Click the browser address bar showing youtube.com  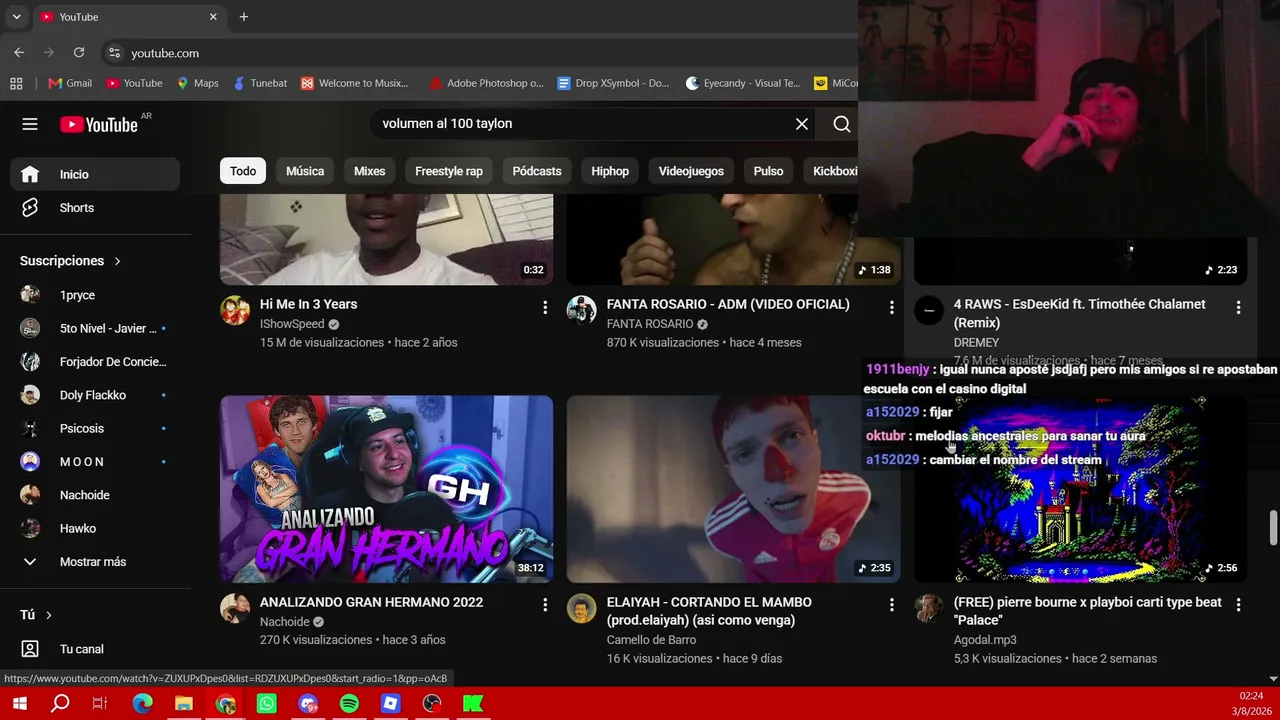click(x=480, y=53)
